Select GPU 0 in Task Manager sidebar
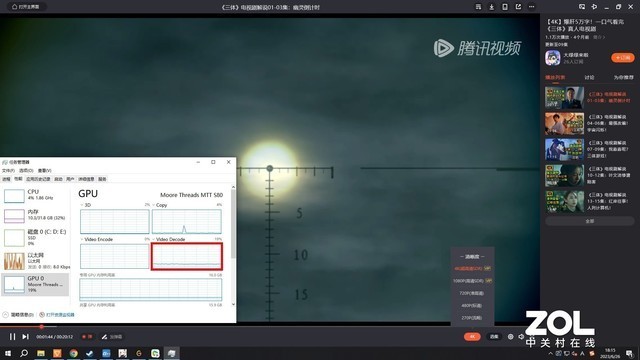 pos(35,284)
